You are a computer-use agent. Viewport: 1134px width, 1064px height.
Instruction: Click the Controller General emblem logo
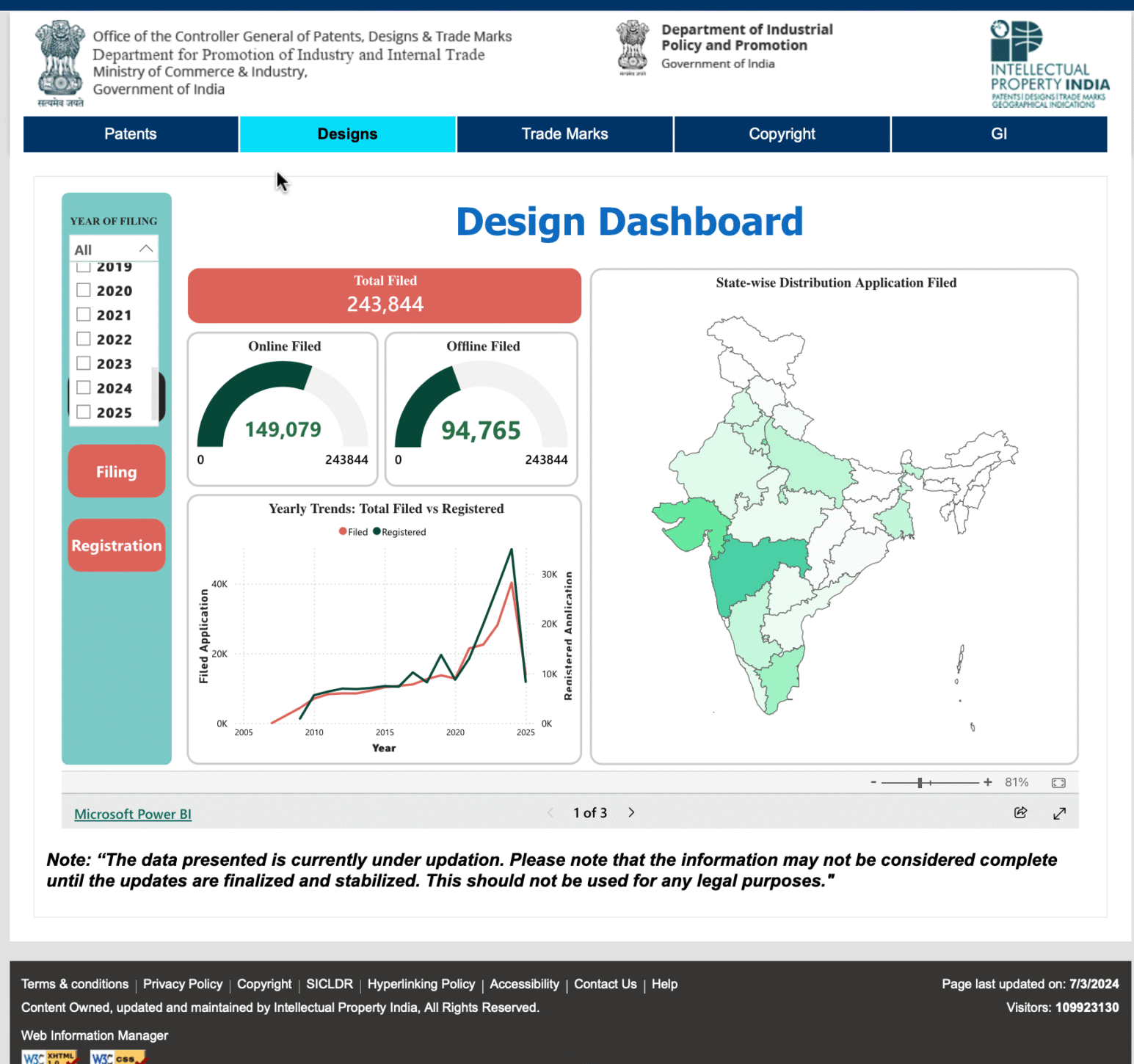click(61, 64)
